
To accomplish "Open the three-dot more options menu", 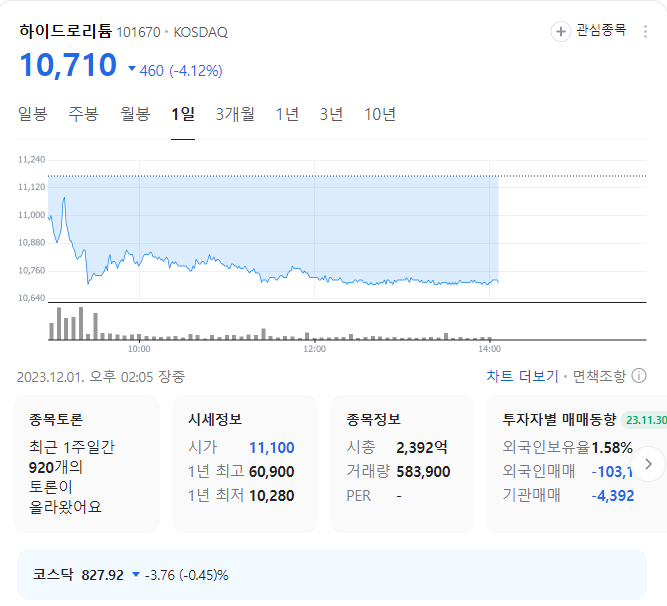I will tap(645, 31).
